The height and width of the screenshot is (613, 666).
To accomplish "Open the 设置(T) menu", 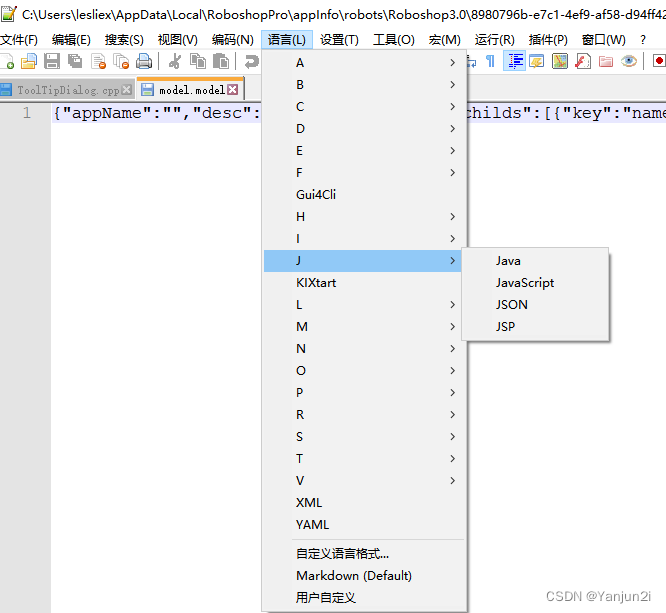I will click(339, 40).
